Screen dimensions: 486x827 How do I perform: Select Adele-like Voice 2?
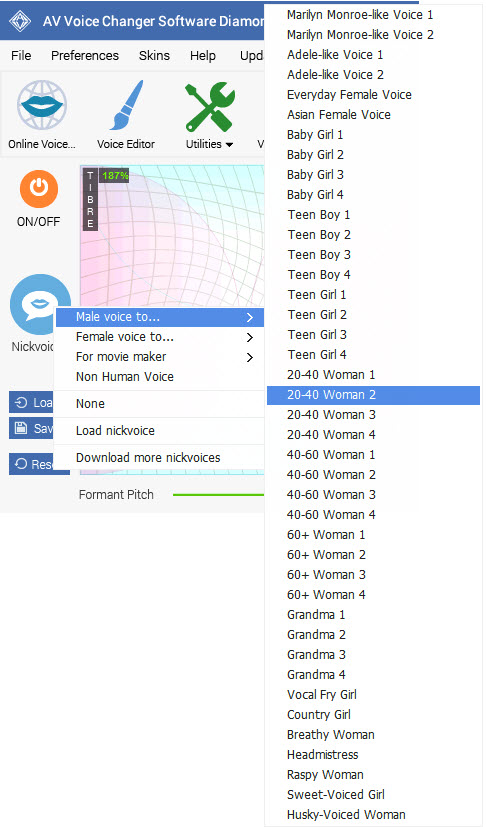[x=373, y=75]
